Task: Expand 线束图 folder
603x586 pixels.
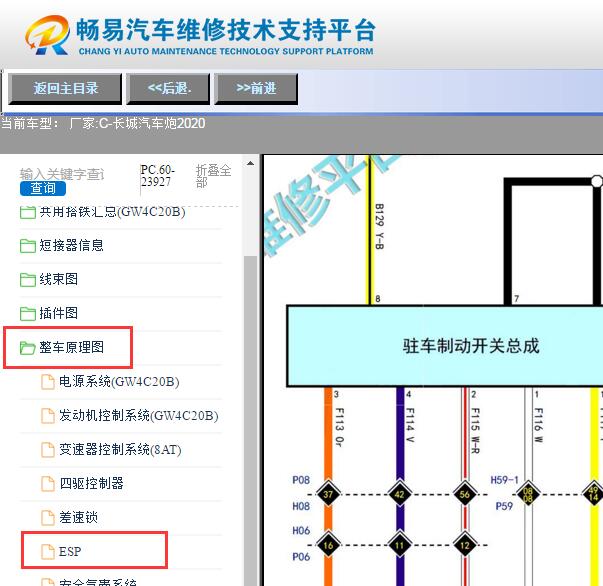Action: [58, 279]
